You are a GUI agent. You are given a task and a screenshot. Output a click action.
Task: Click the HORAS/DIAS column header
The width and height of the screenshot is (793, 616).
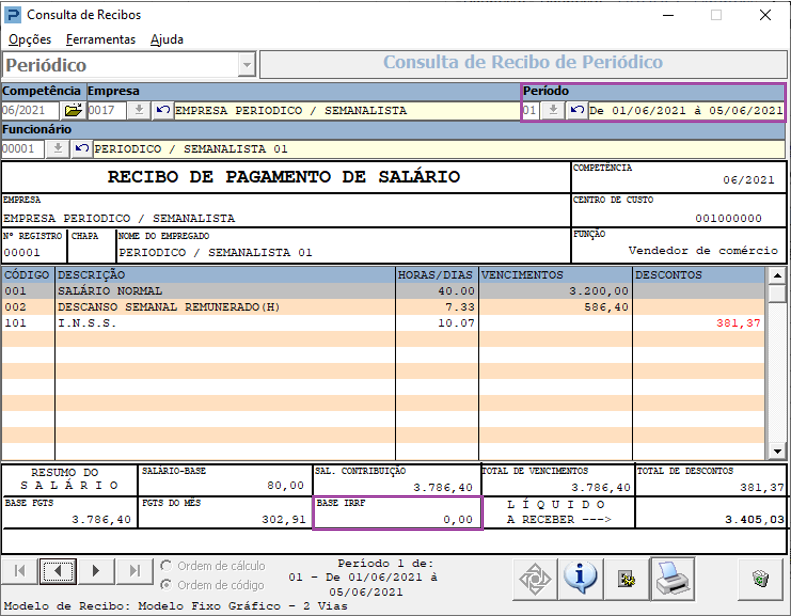pos(436,275)
